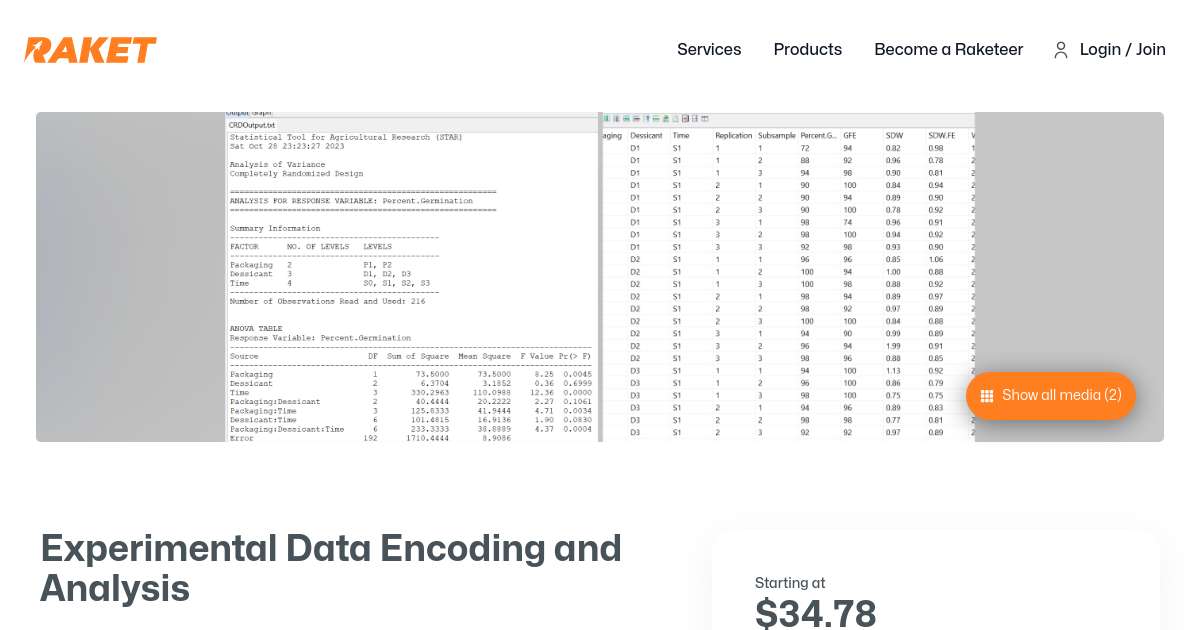Open the Products menu
Viewport: 1200px width, 630px height.
807,49
